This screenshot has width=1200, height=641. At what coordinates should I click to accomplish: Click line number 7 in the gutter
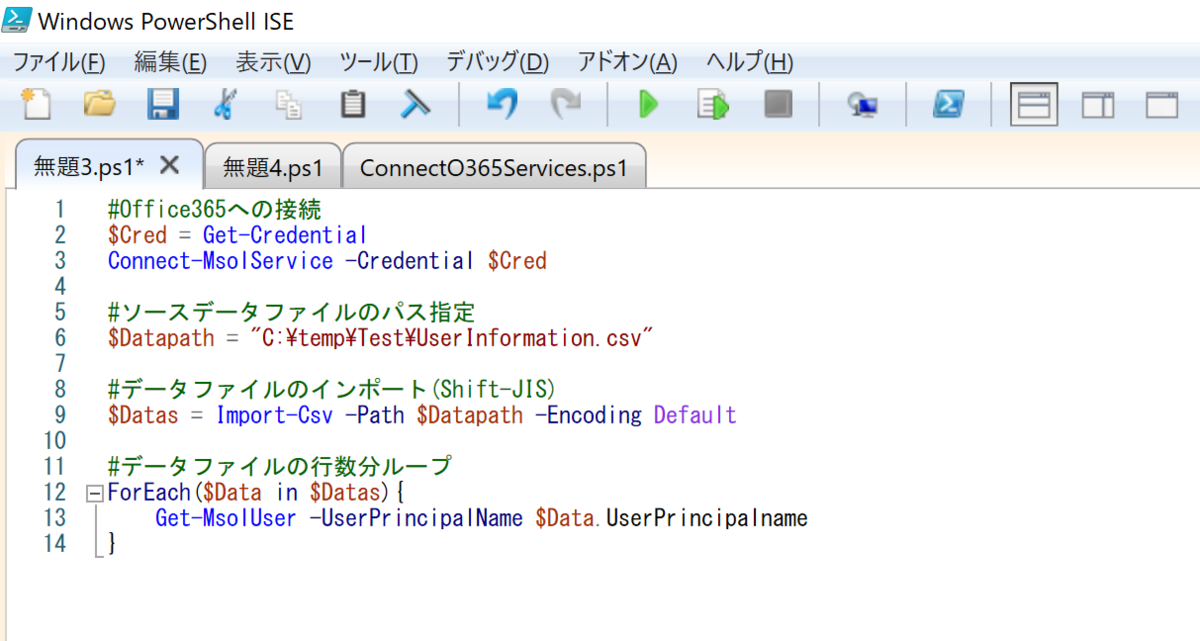(x=59, y=364)
